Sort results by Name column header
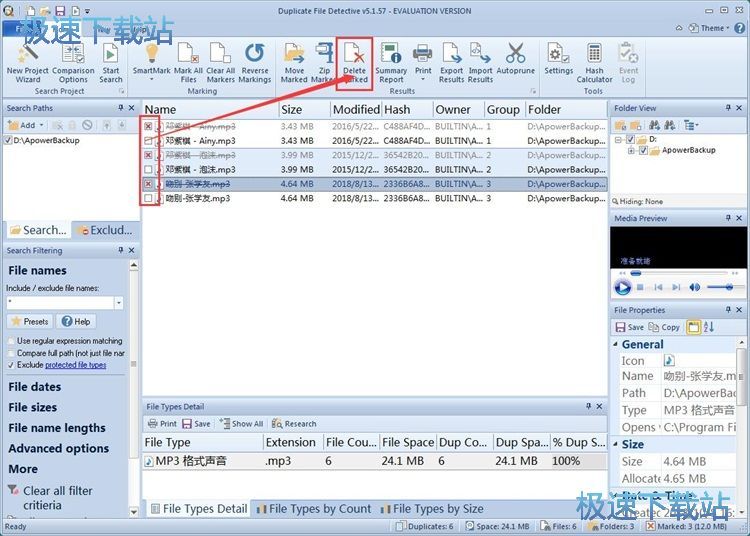The width and height of the screenshot is (750, 536). (210, 109)
